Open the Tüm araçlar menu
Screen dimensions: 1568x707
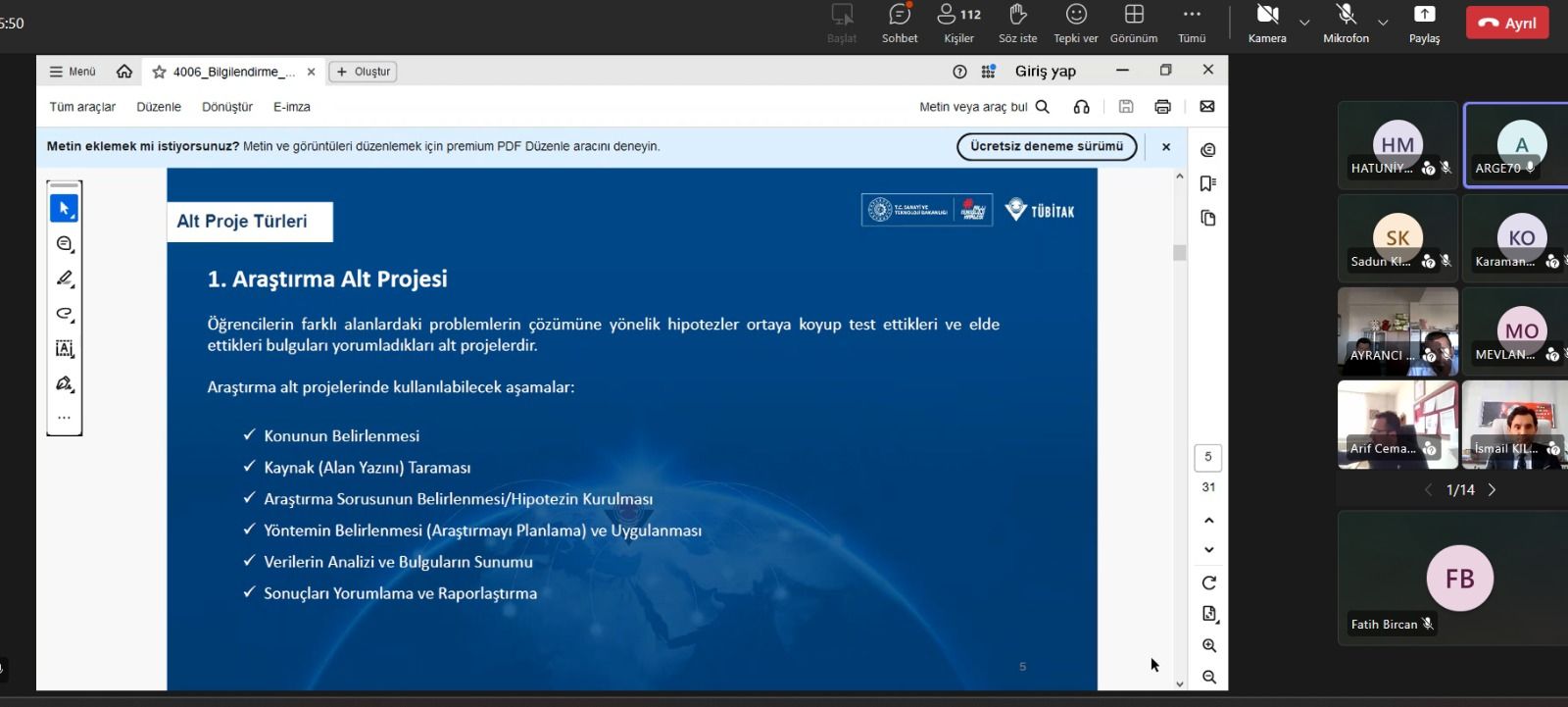82,107
